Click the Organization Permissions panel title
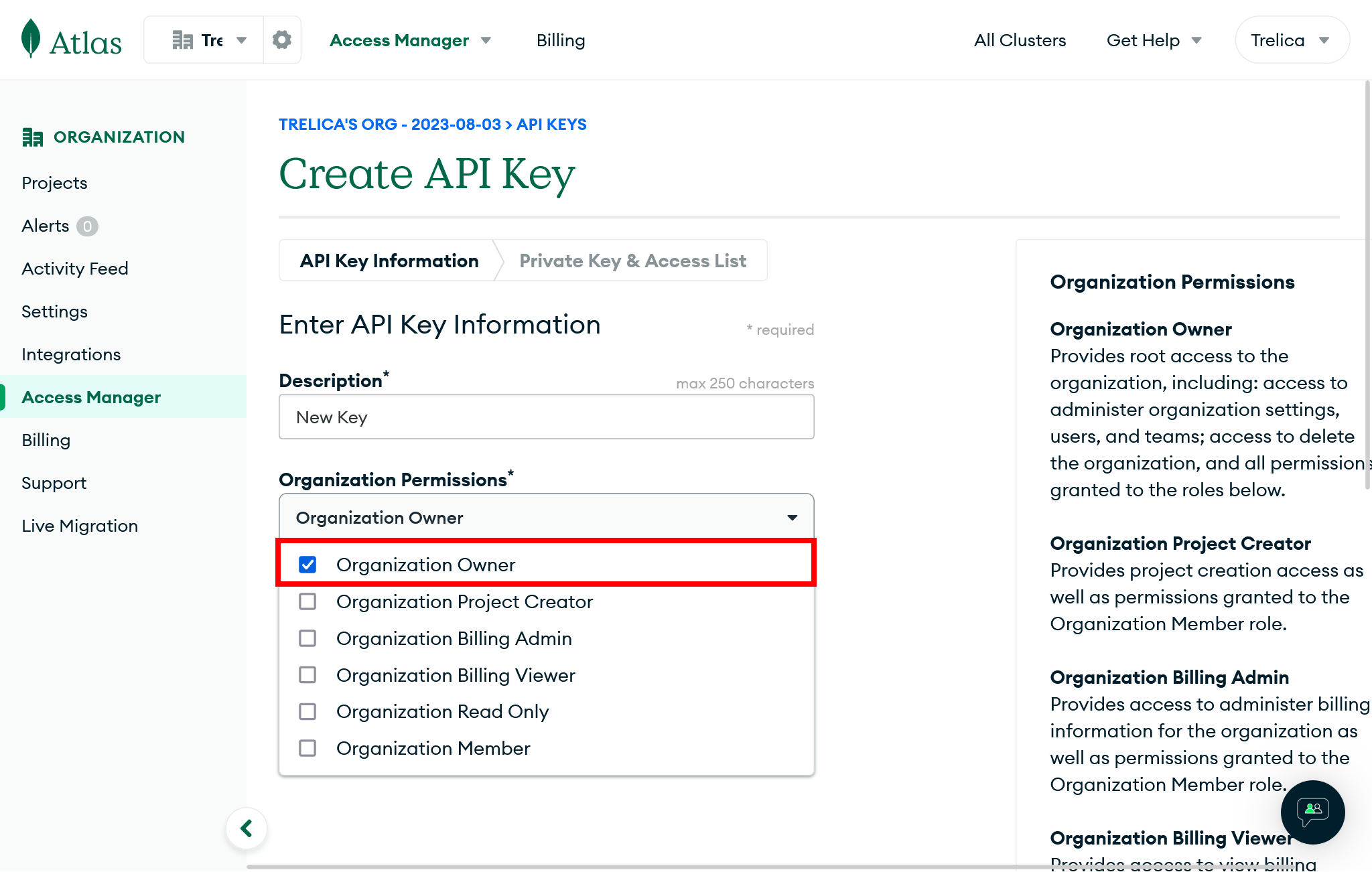This screenshot has height=872, width=1372. click(x=1172, y=282)
